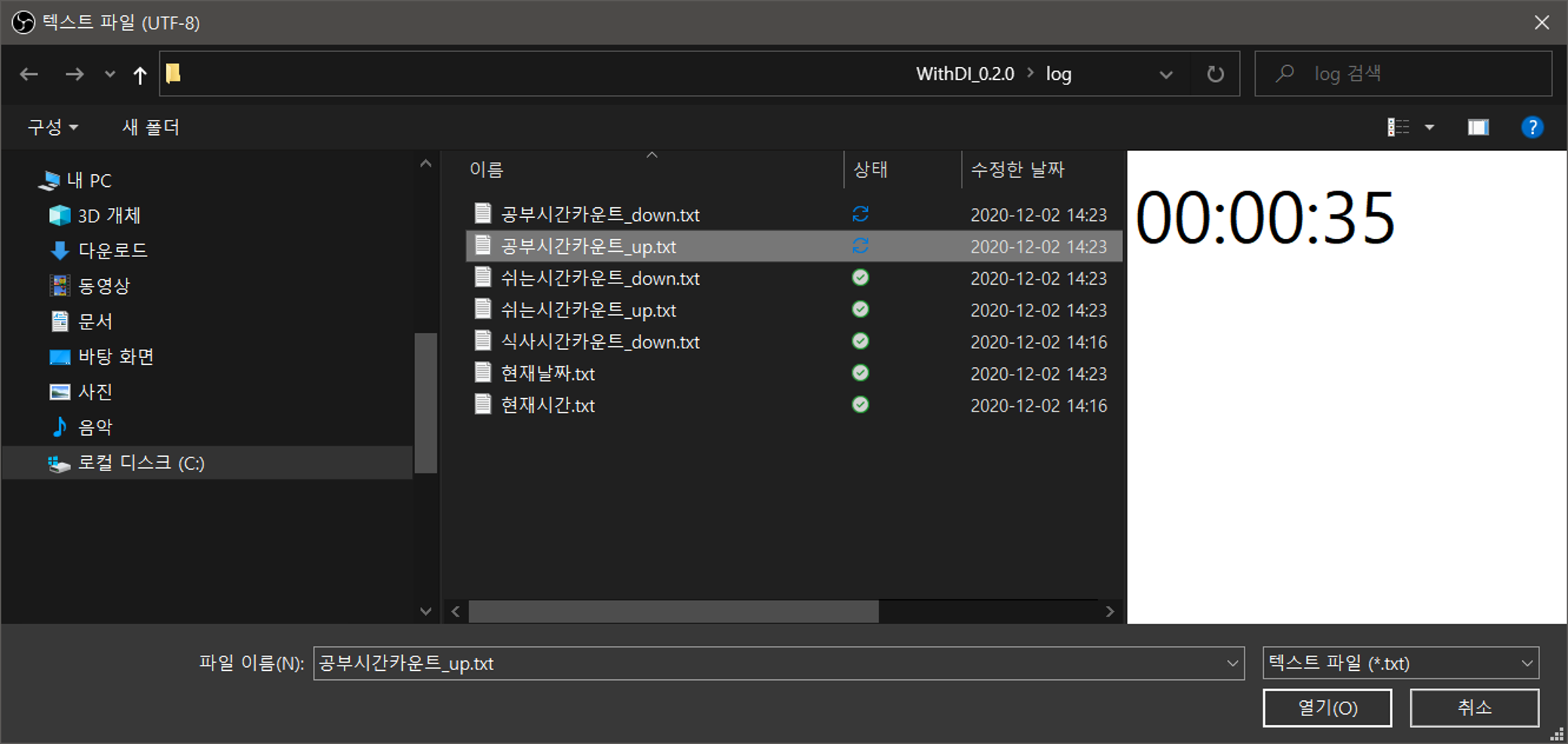1568x744 pixels.
Task: Open the address bar folder dropdown chevron
Action: coord(1166,73)
